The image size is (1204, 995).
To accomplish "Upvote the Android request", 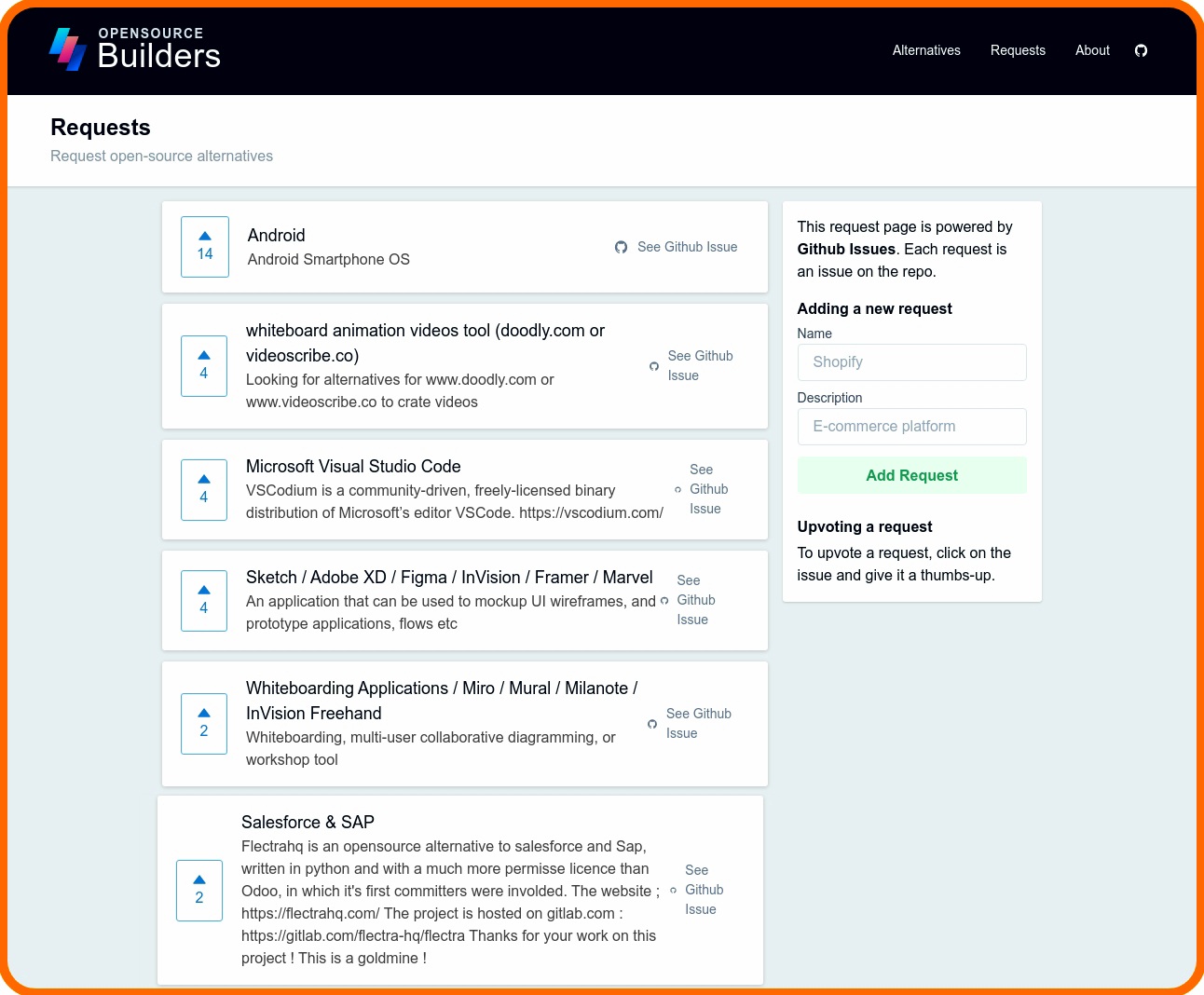I will point(205,247).
